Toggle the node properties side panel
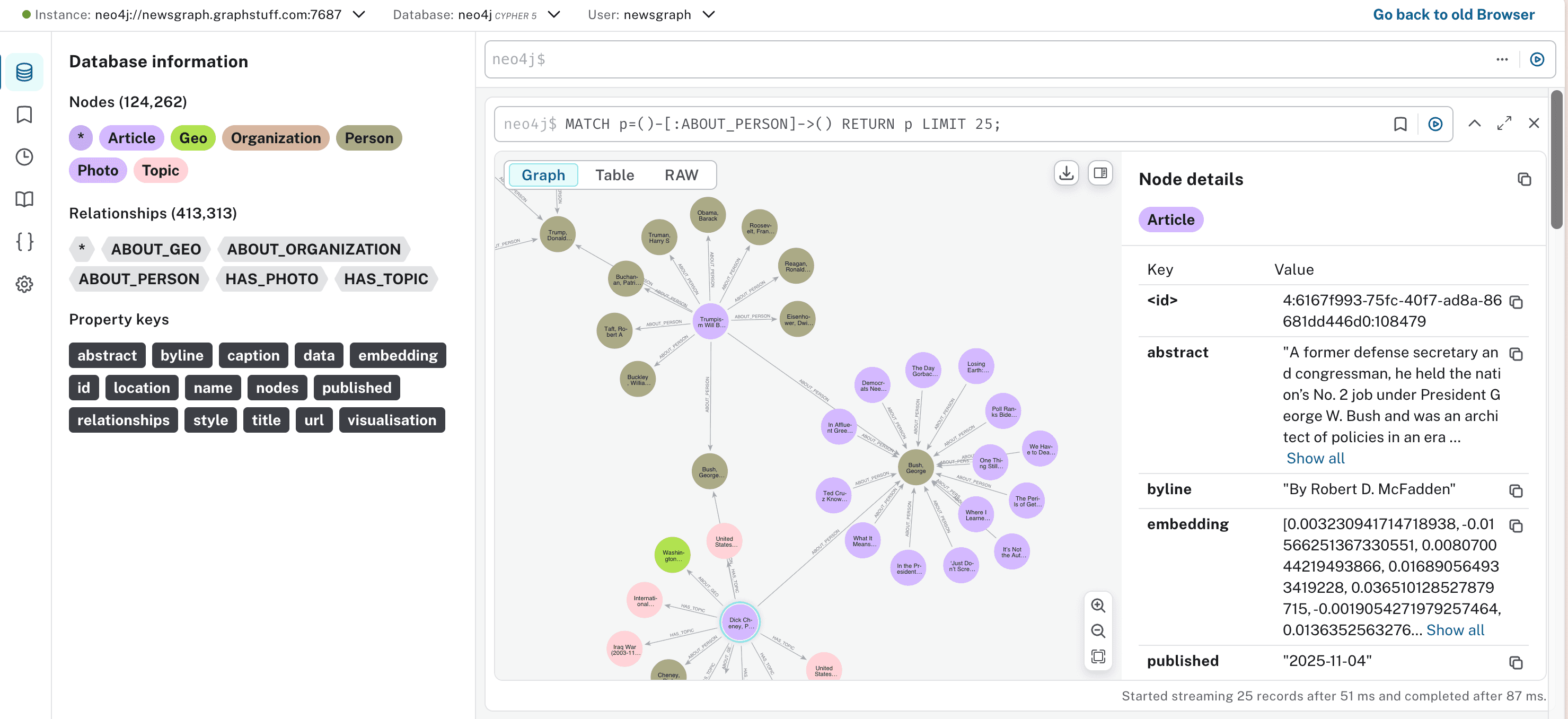1568x719 pixels. tap(1100, 173)
